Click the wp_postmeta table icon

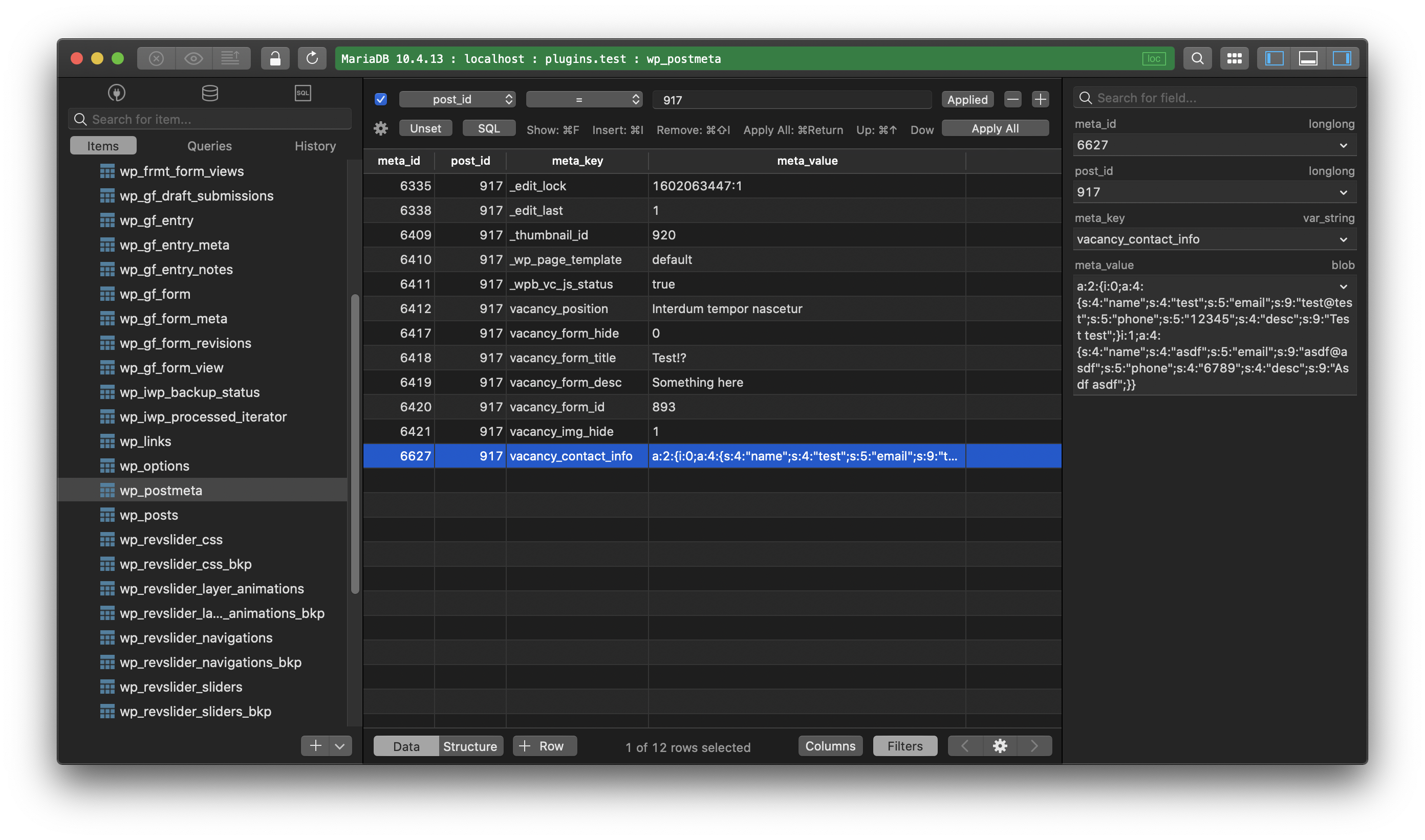(107, 490)
